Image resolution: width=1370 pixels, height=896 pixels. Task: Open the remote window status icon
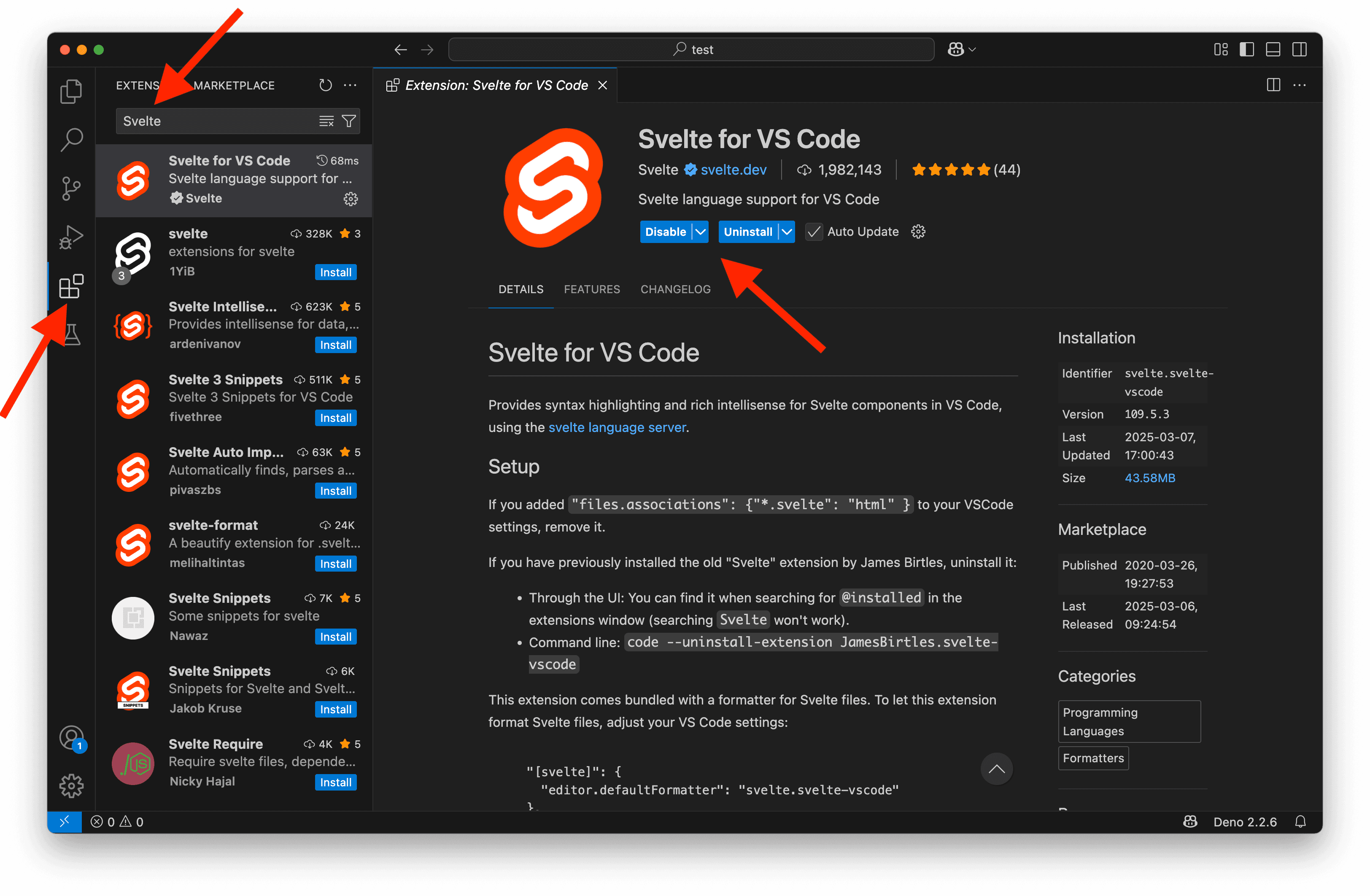coord(65,822)
